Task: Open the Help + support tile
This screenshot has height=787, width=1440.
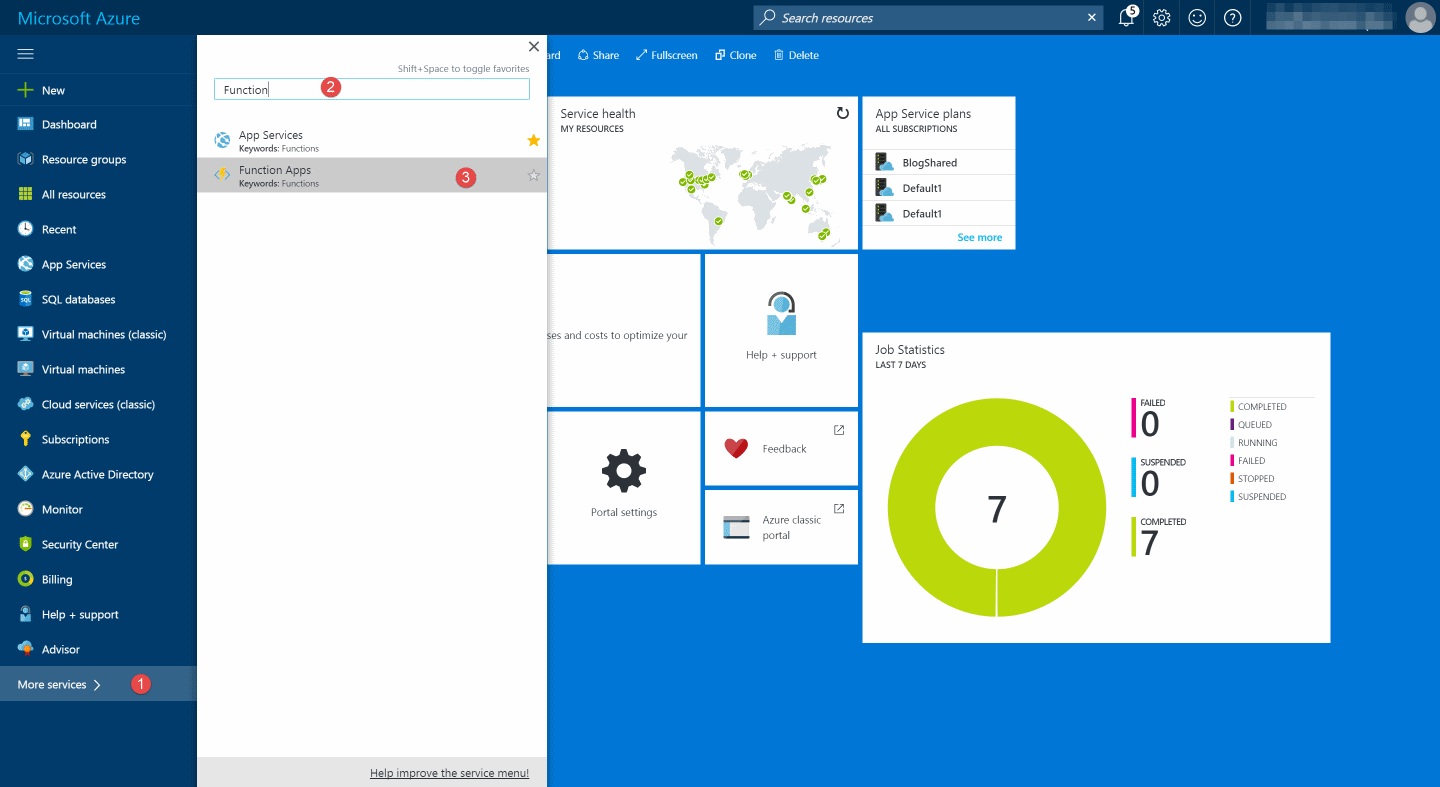Action: (781, 330)
